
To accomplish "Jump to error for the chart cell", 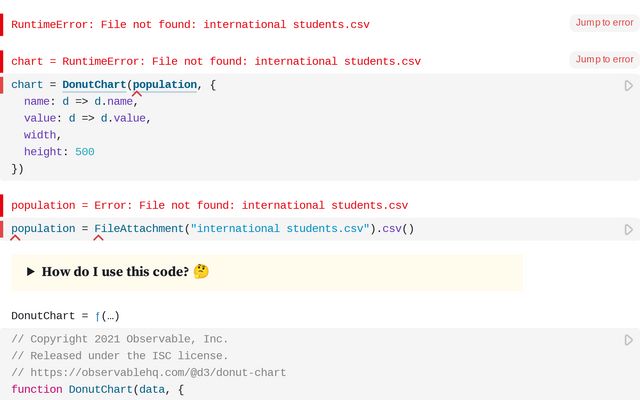I will 604,60.
